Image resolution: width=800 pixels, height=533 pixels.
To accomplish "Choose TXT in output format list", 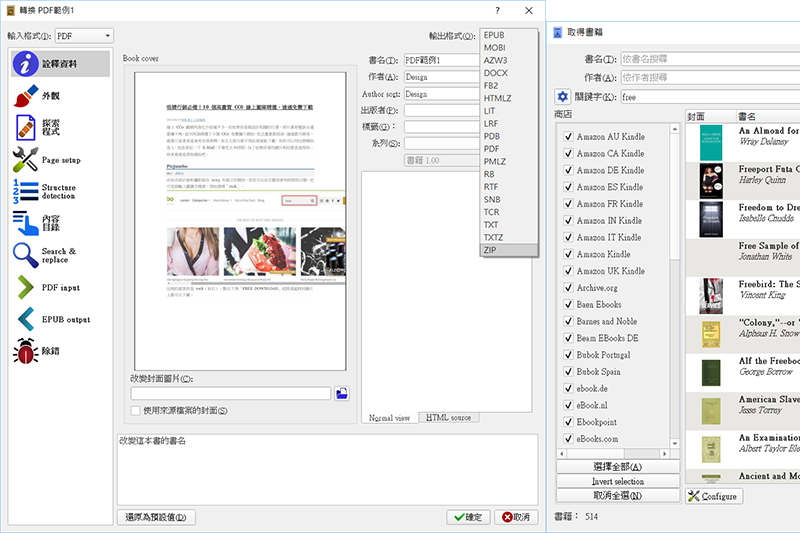I will (x=509, y=225).
